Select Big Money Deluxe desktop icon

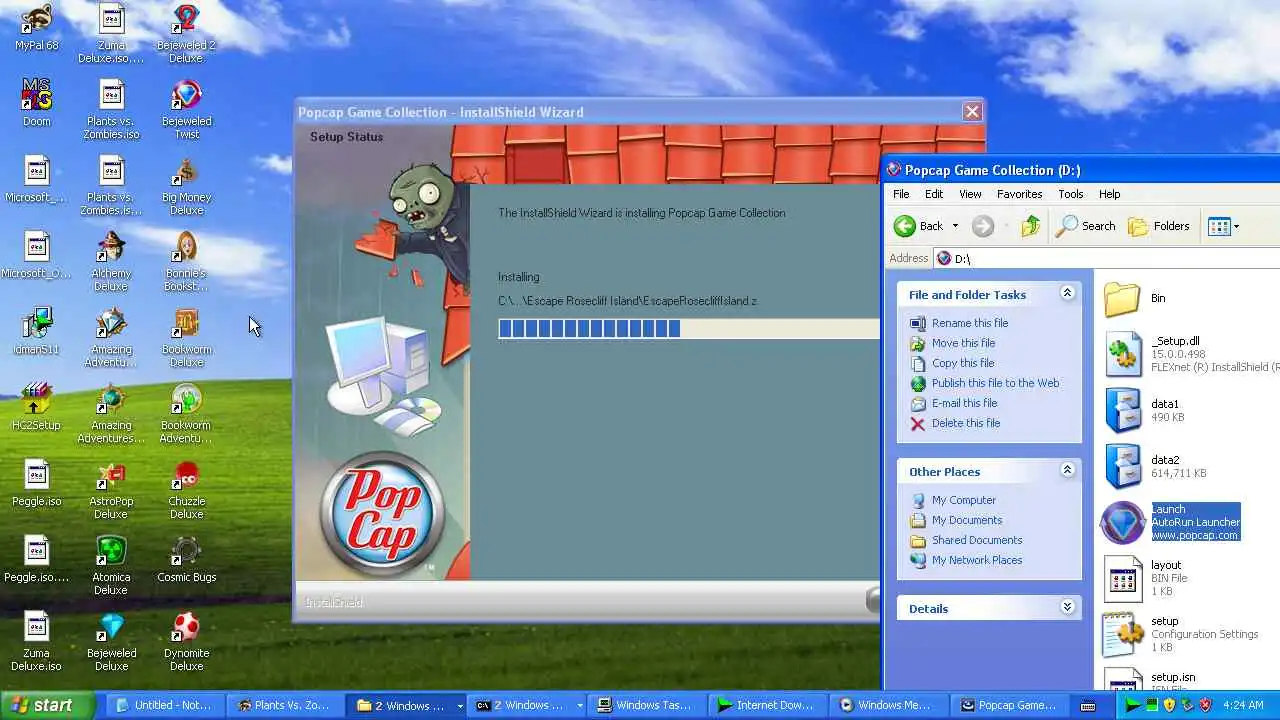(x=186, y=186)
